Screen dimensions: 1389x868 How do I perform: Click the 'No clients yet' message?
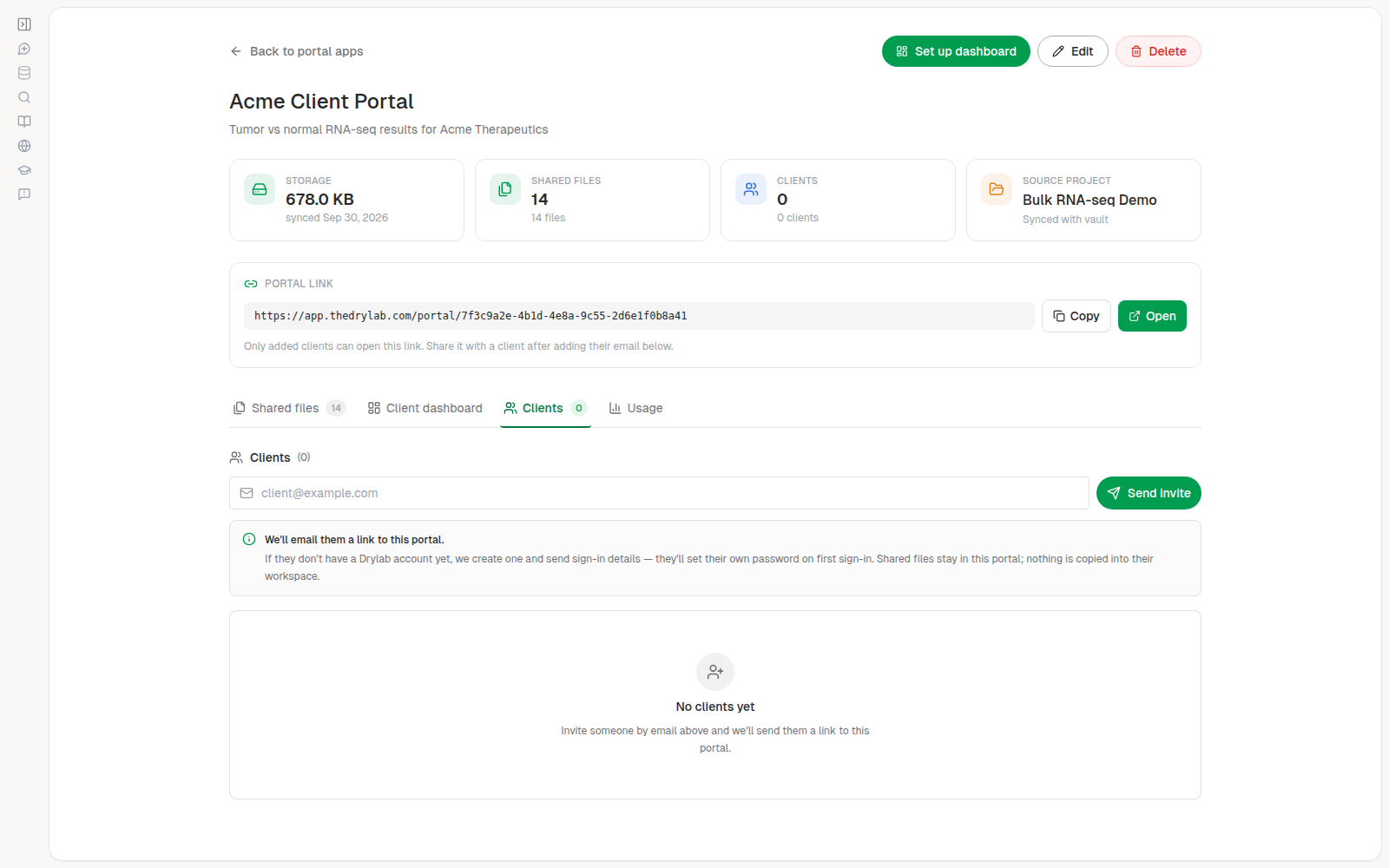[715, 707]
